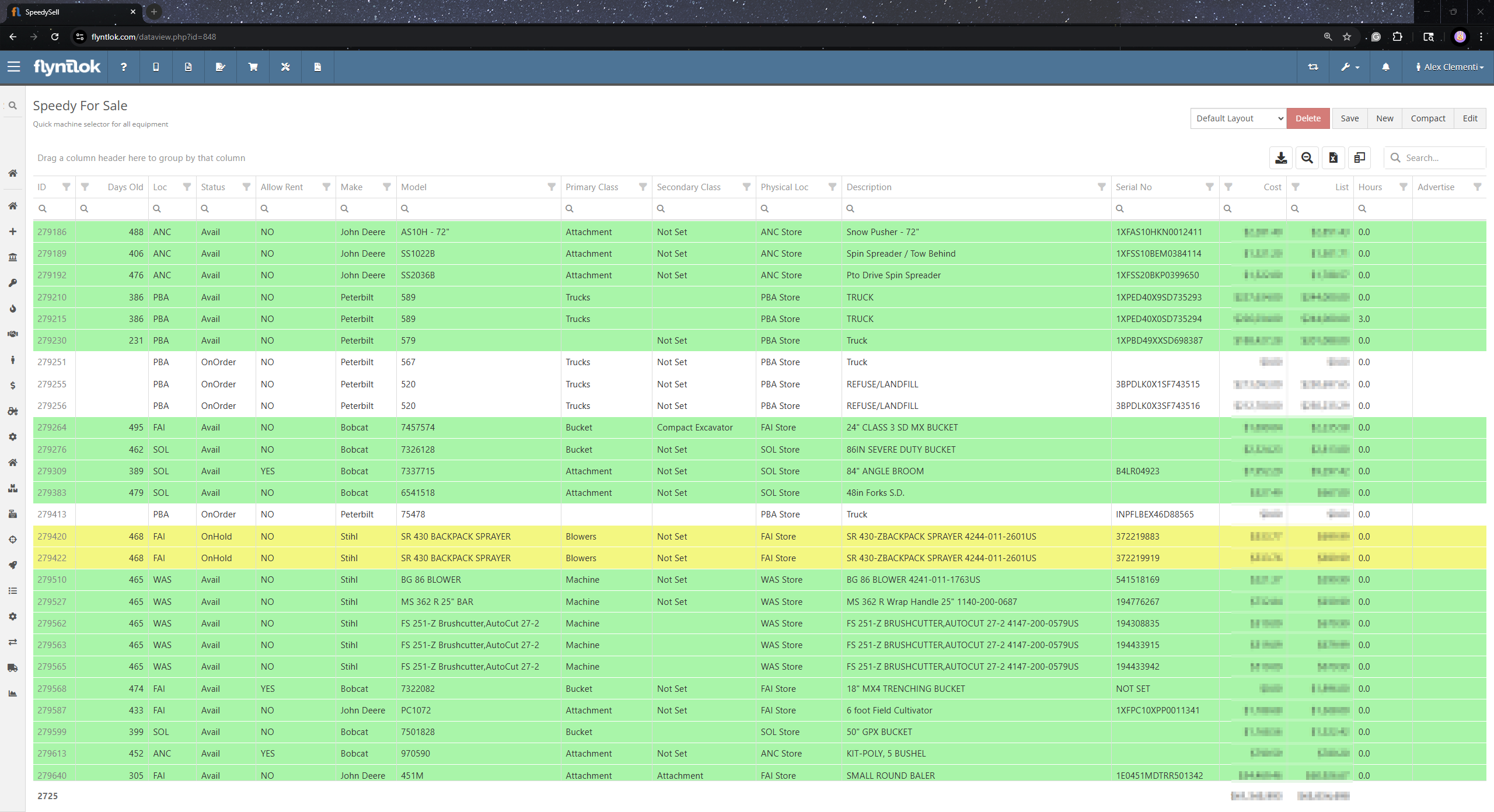The height and width of the screenshot is (812, 1494).
Task: Sort by the Days Old column header
Action: (125, 187)
